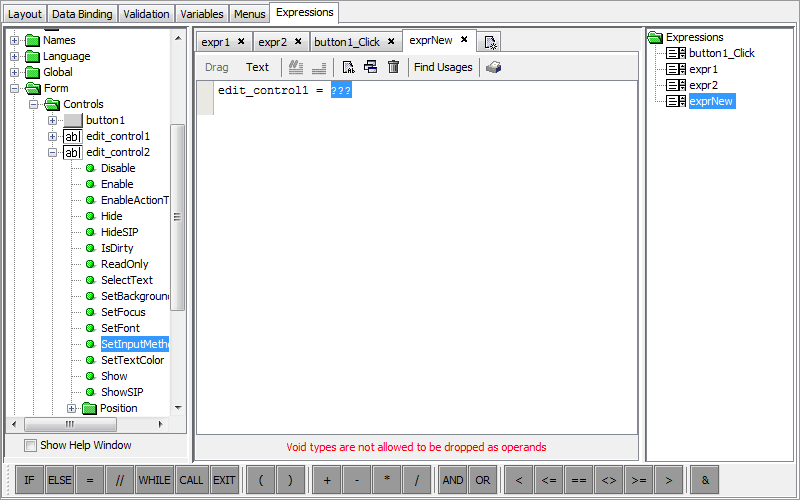
Task: Click the trash delete icon in toolbar
Action: pos(393,67)
